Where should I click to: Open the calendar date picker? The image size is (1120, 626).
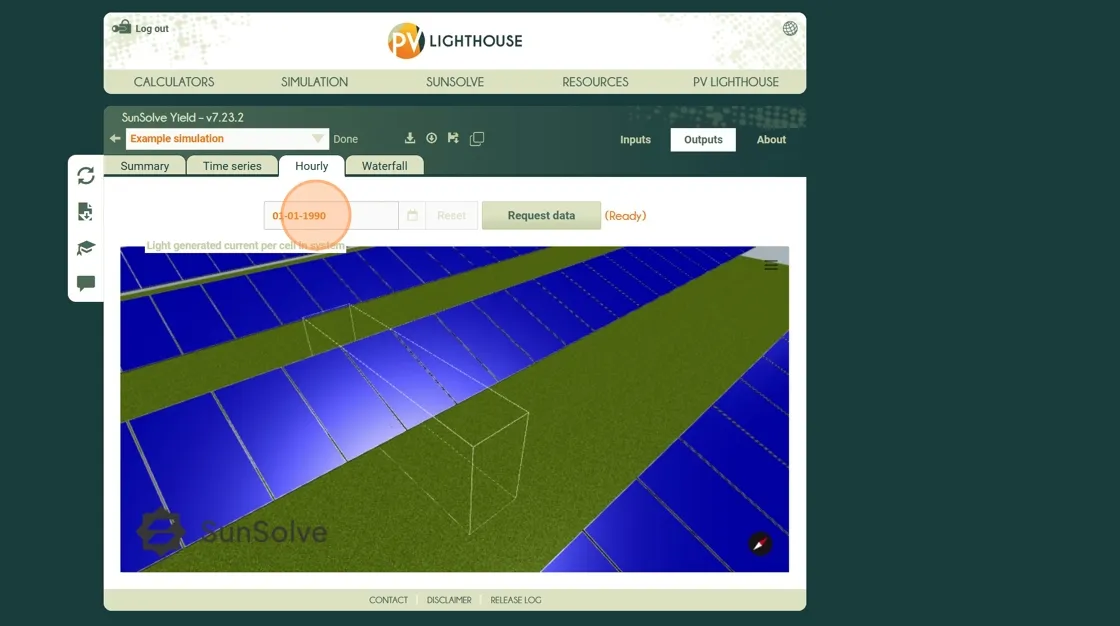[412, 216]
